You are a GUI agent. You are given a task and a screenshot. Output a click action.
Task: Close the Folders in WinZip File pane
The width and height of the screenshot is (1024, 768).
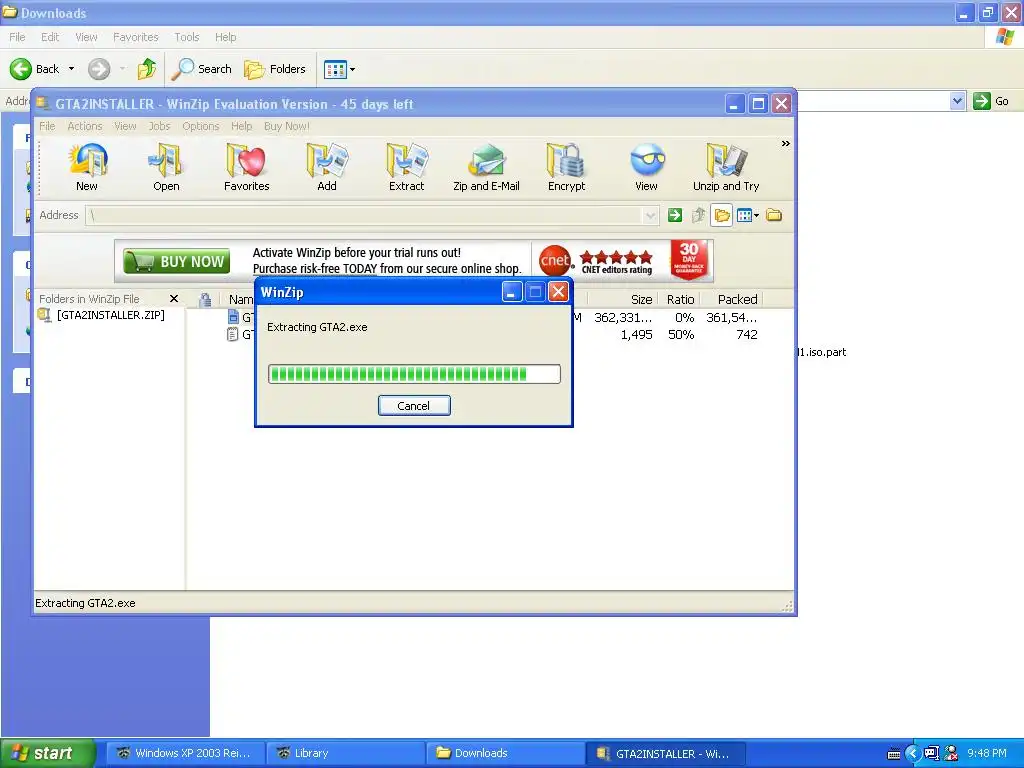[174, 298]
